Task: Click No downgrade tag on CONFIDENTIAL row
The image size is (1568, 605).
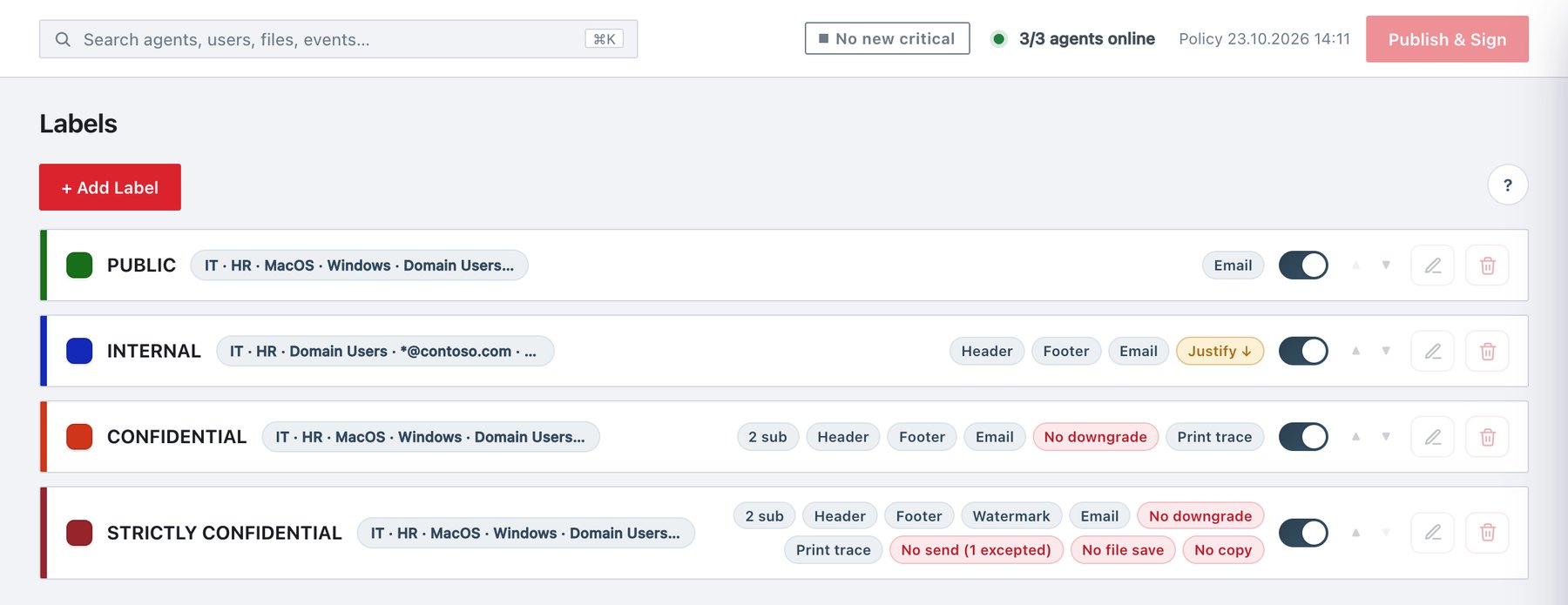Action: (1095, 437)
